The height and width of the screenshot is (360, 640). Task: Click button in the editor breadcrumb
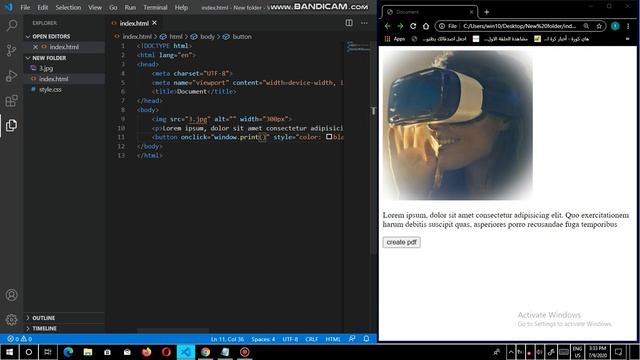[x=242, y=36]
